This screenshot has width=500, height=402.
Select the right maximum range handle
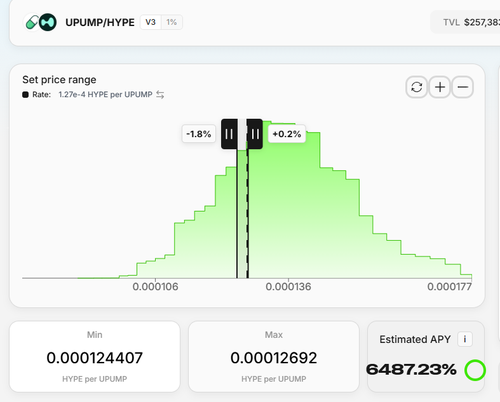click(255, 134)
